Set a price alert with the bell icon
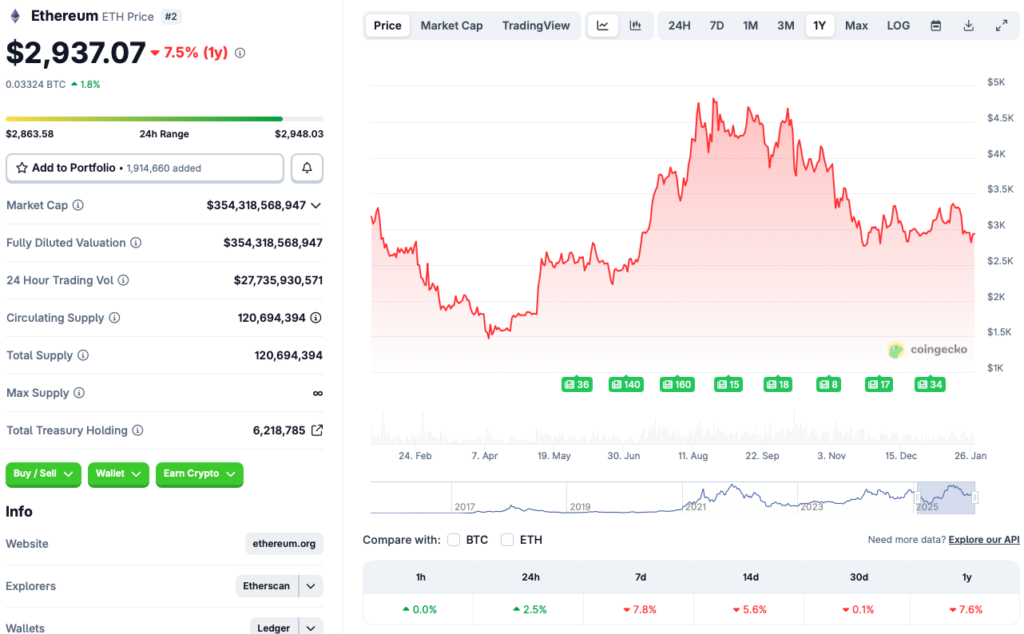The image size is (1024, 634). pyautogui.click(x=307, y=167)
